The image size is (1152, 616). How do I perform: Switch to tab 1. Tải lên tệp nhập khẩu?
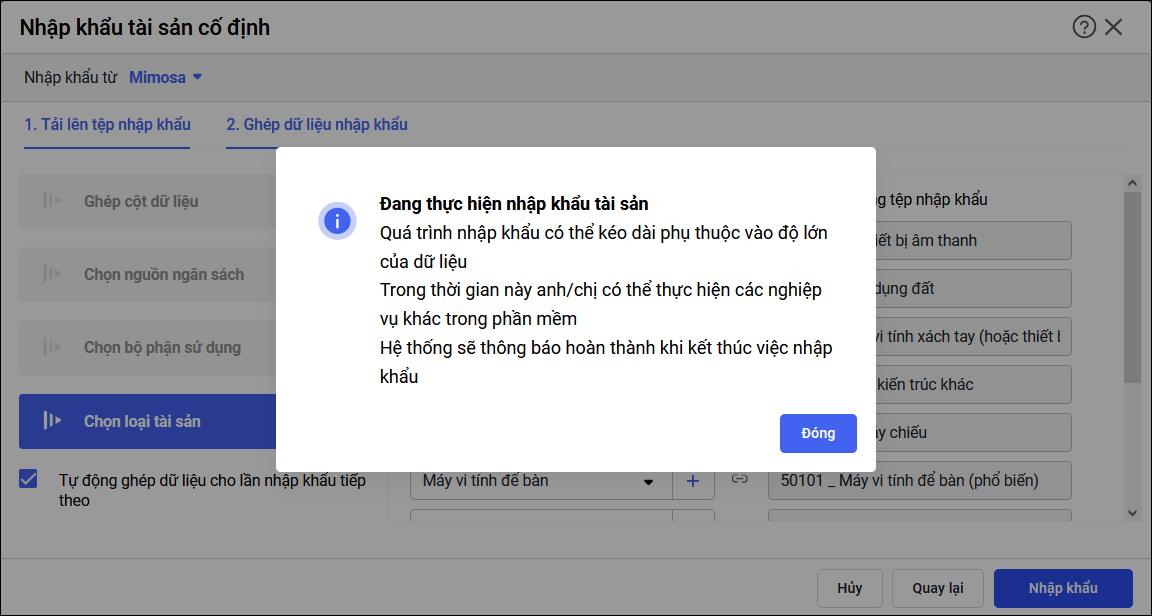pyautogui.click(x=107, y=125)
